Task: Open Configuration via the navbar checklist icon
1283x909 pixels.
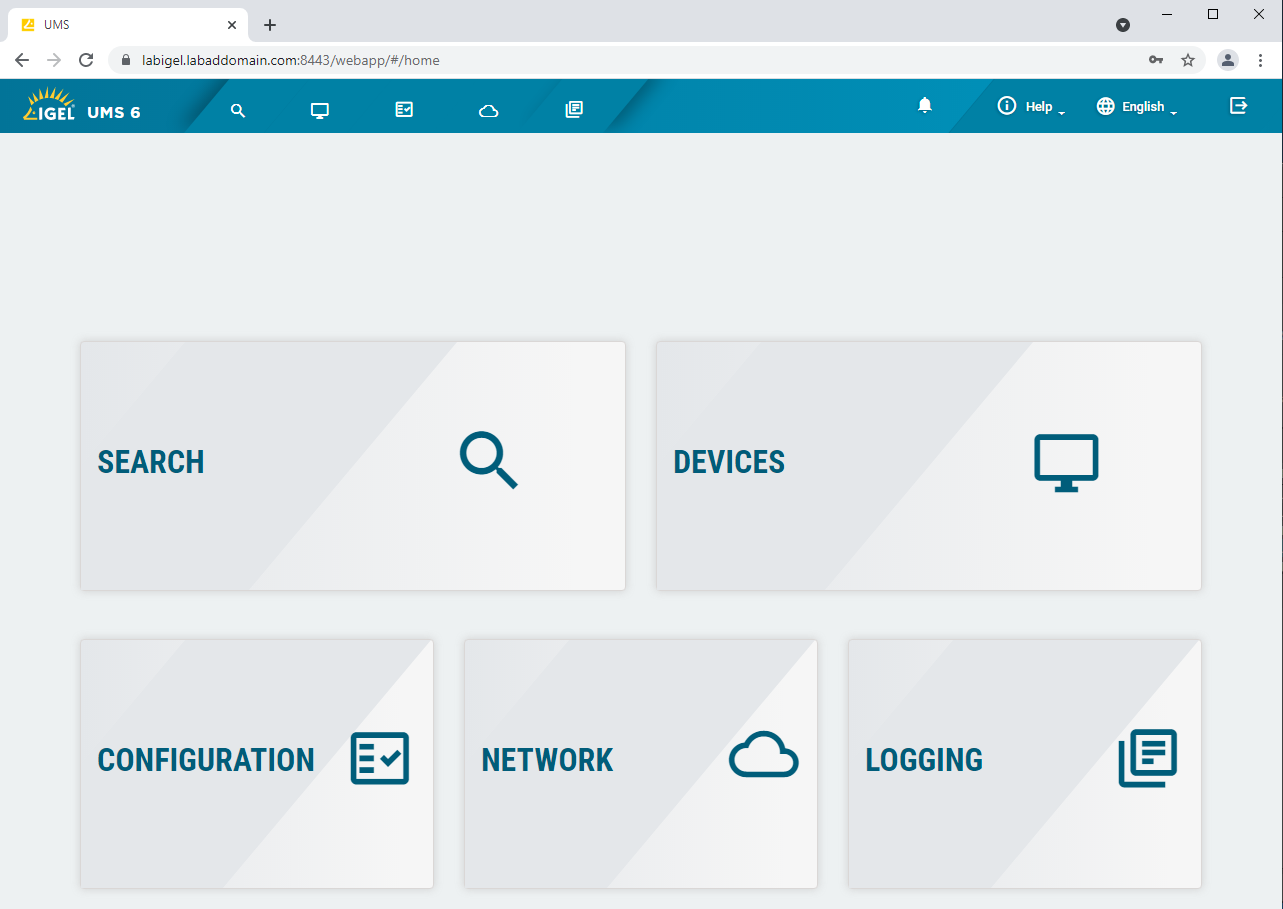Action: click(x=404, y=110)
